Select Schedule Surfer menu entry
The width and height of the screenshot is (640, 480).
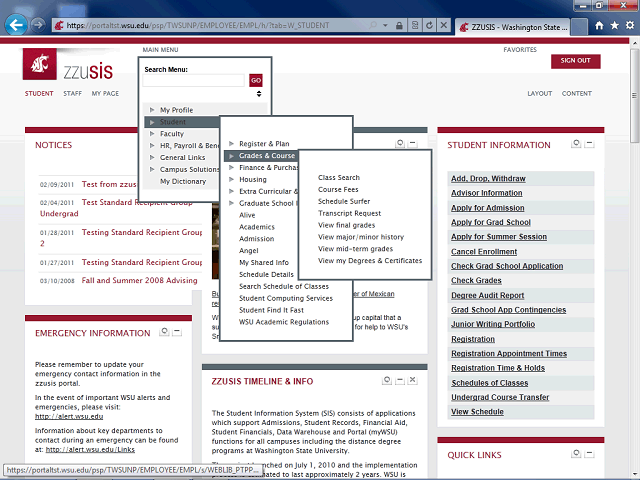344,201
